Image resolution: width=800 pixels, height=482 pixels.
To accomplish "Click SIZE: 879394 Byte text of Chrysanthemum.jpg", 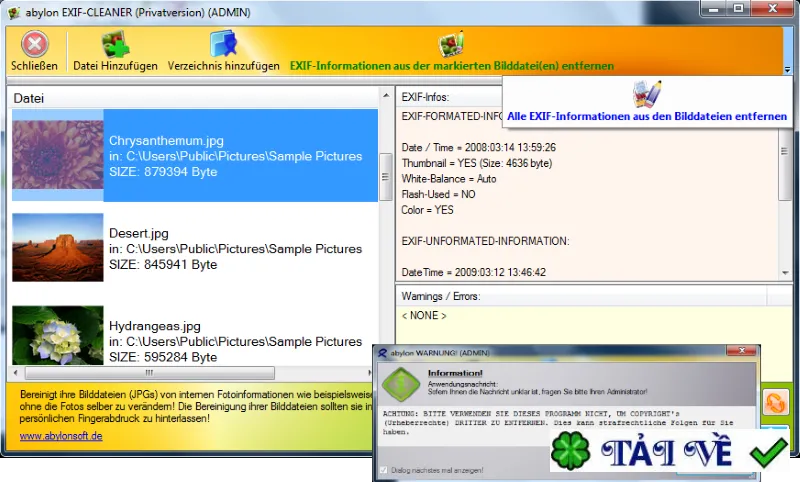I will point(163,172).
